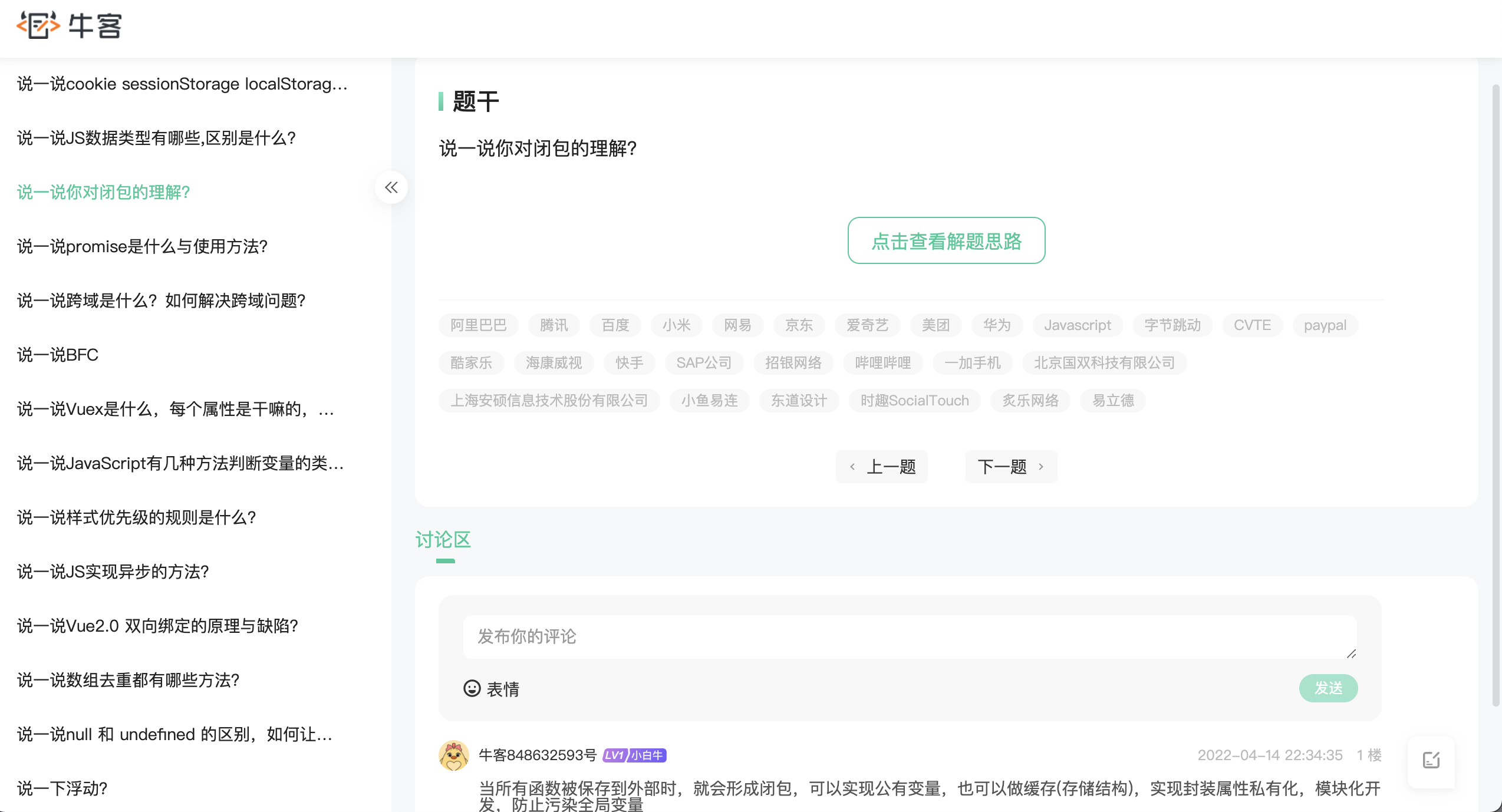Screen dimensions: 1502x812
Task: Click the resize handle of the comment box
Action: (x=1351, y=653)
